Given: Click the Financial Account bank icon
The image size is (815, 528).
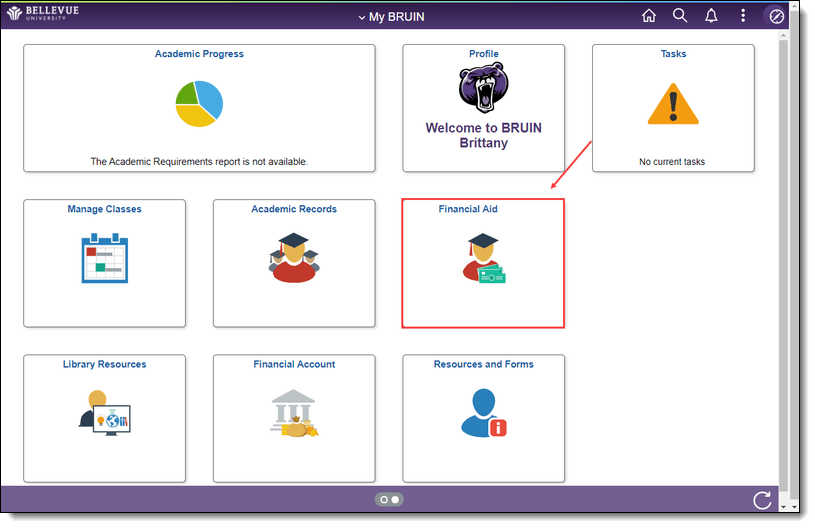Looking at the screenshot, I should pyautogui.click(x=294, y=413).
